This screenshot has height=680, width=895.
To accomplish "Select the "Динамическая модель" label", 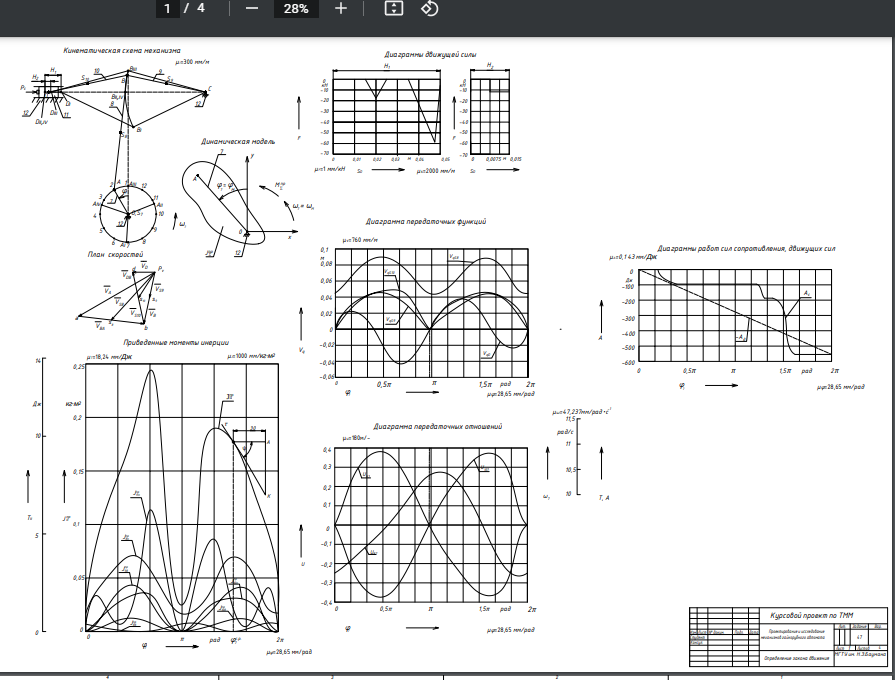I will point(238,142).
